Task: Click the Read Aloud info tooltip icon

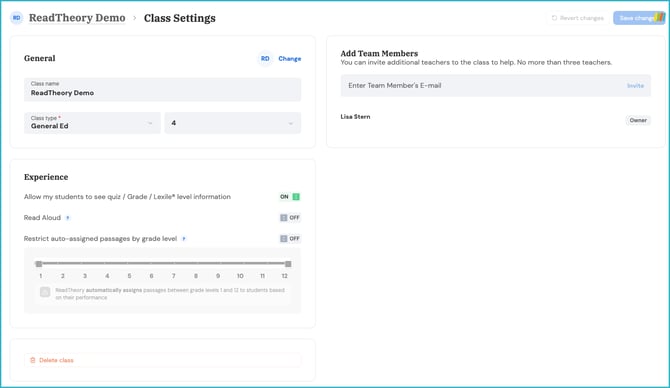Action: pos(68,218)
